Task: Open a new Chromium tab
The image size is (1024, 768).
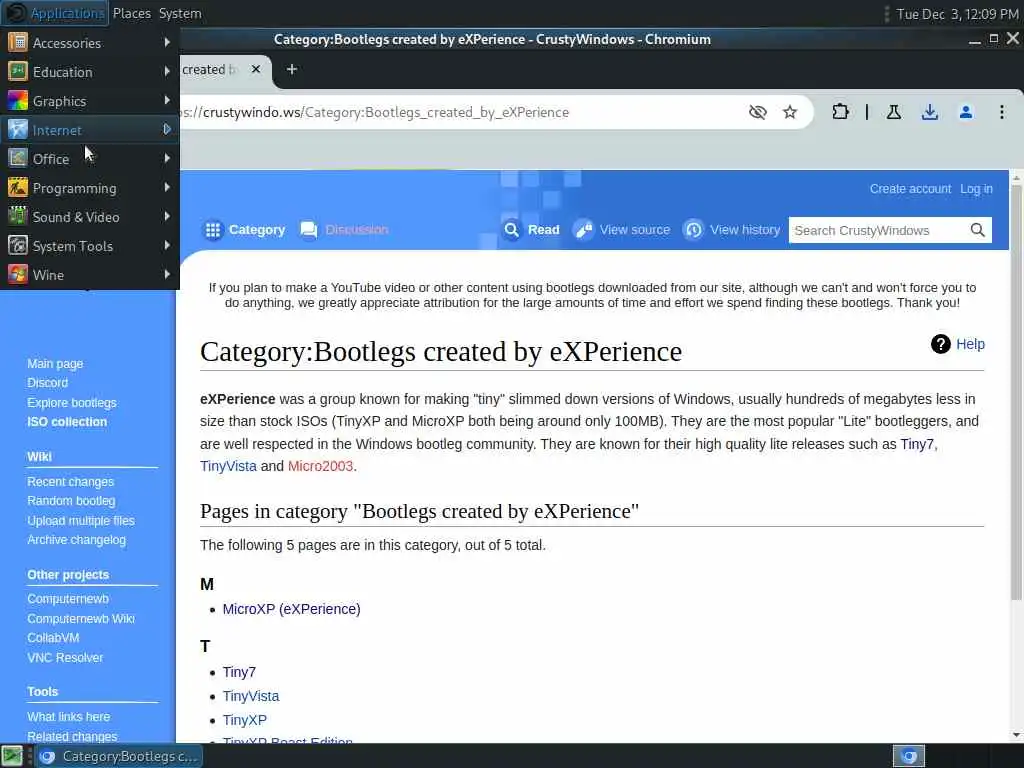Action: click(x=292, y=69)
